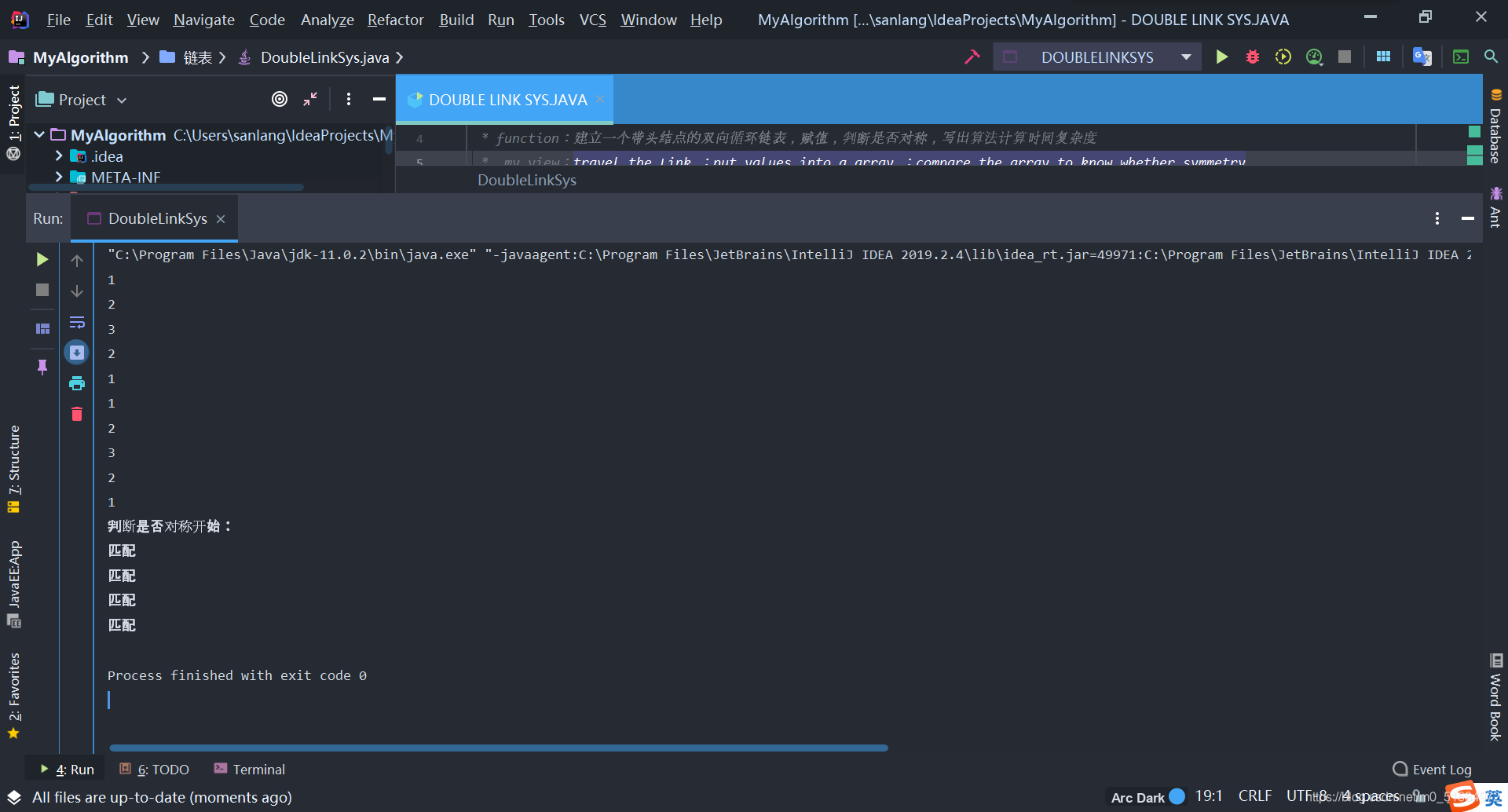Image resolution: width=1508 pixels, height=812 pixels.
Task: Select the DOUBLE LINK SYS.JAVA editor tab
Action: pos(504,100)
